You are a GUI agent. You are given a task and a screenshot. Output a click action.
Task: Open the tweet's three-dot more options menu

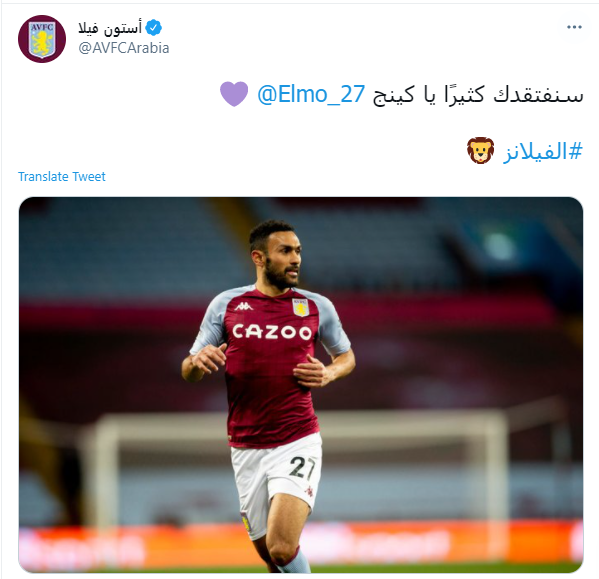pyautogui.click(x=574, y=27)
